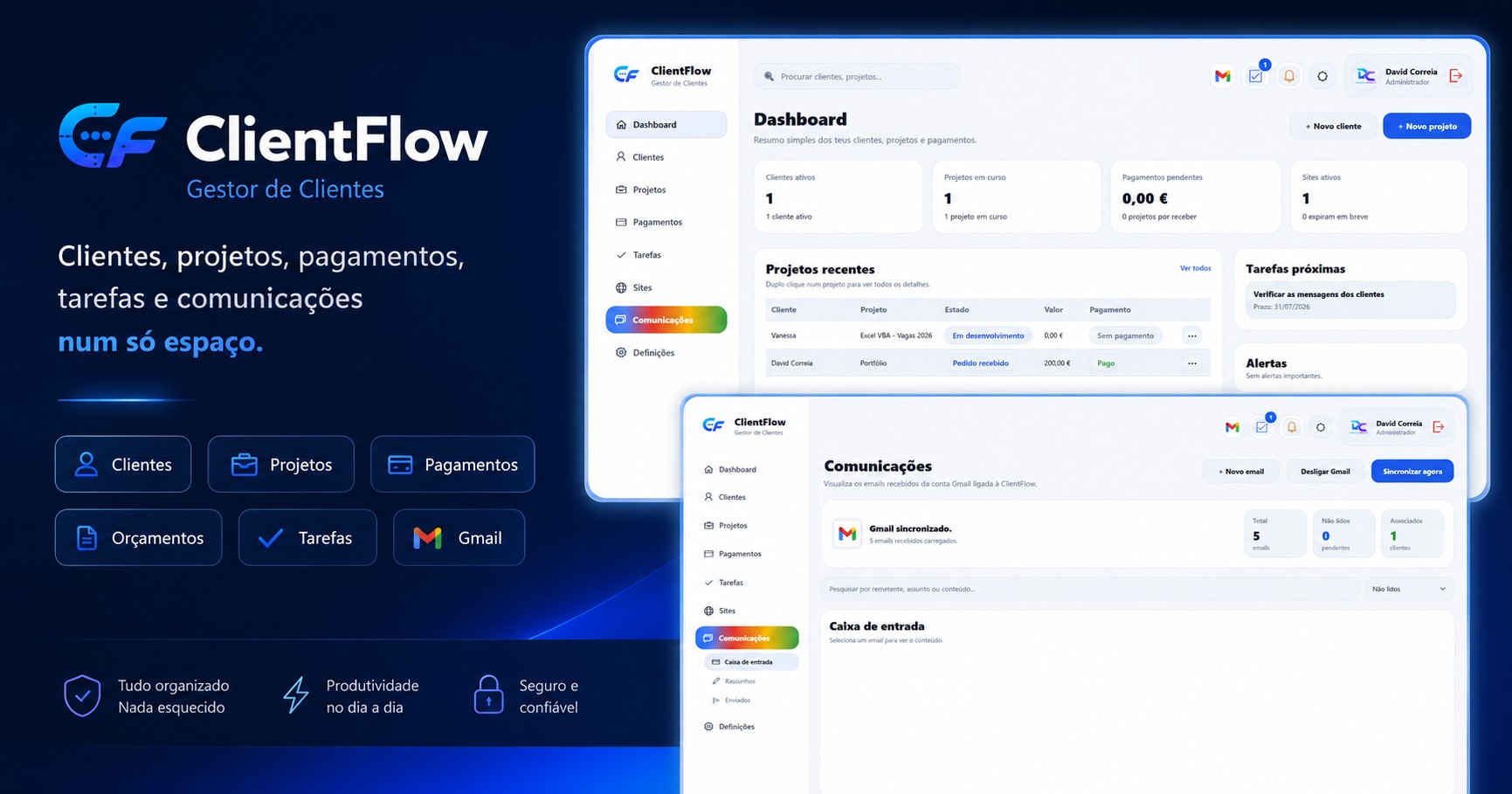Click the Pedido recebido status badge
The image size is (1512, 794).
[x=980, y=363]
